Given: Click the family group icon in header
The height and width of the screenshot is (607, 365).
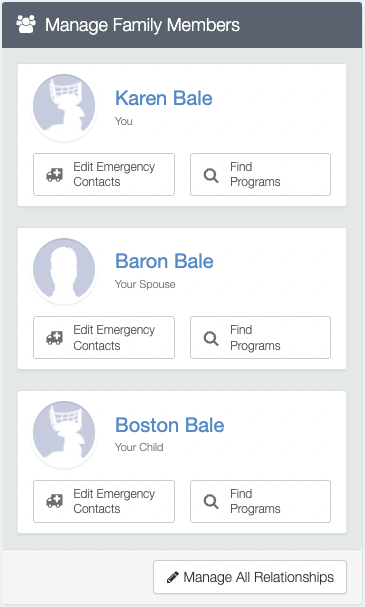Looking at the screenshot, I should (26, 24).
